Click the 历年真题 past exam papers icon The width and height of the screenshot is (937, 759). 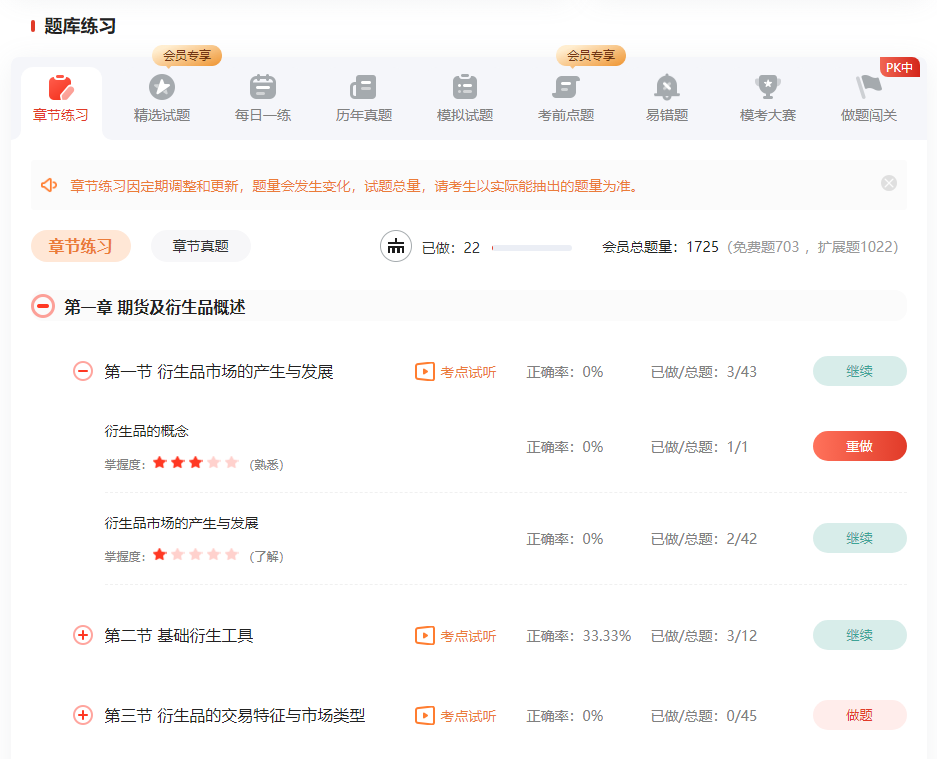[x=363, y=95]
